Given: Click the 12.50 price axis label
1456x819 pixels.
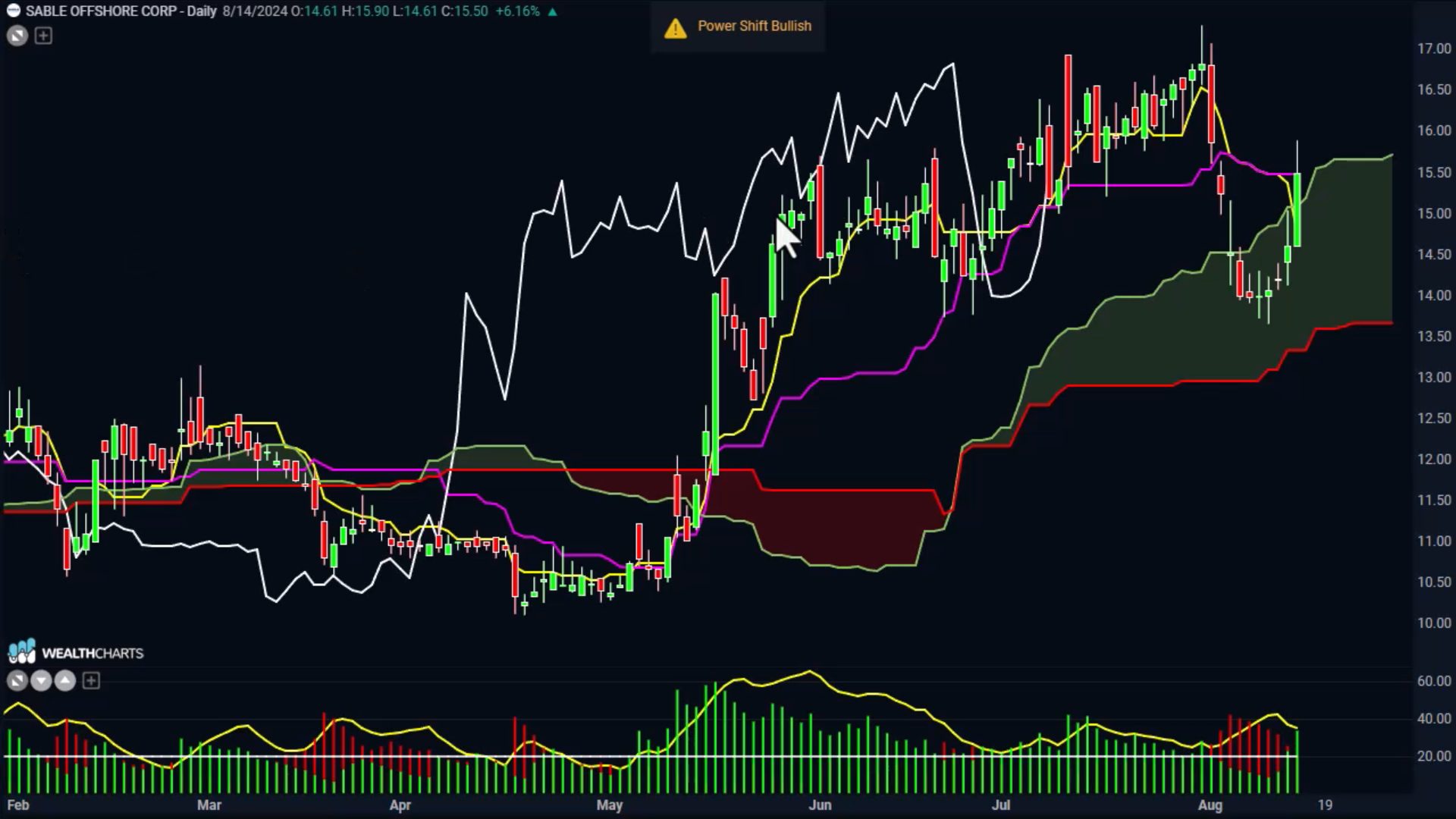Looking at the screenshot, I should (1434, 418).
